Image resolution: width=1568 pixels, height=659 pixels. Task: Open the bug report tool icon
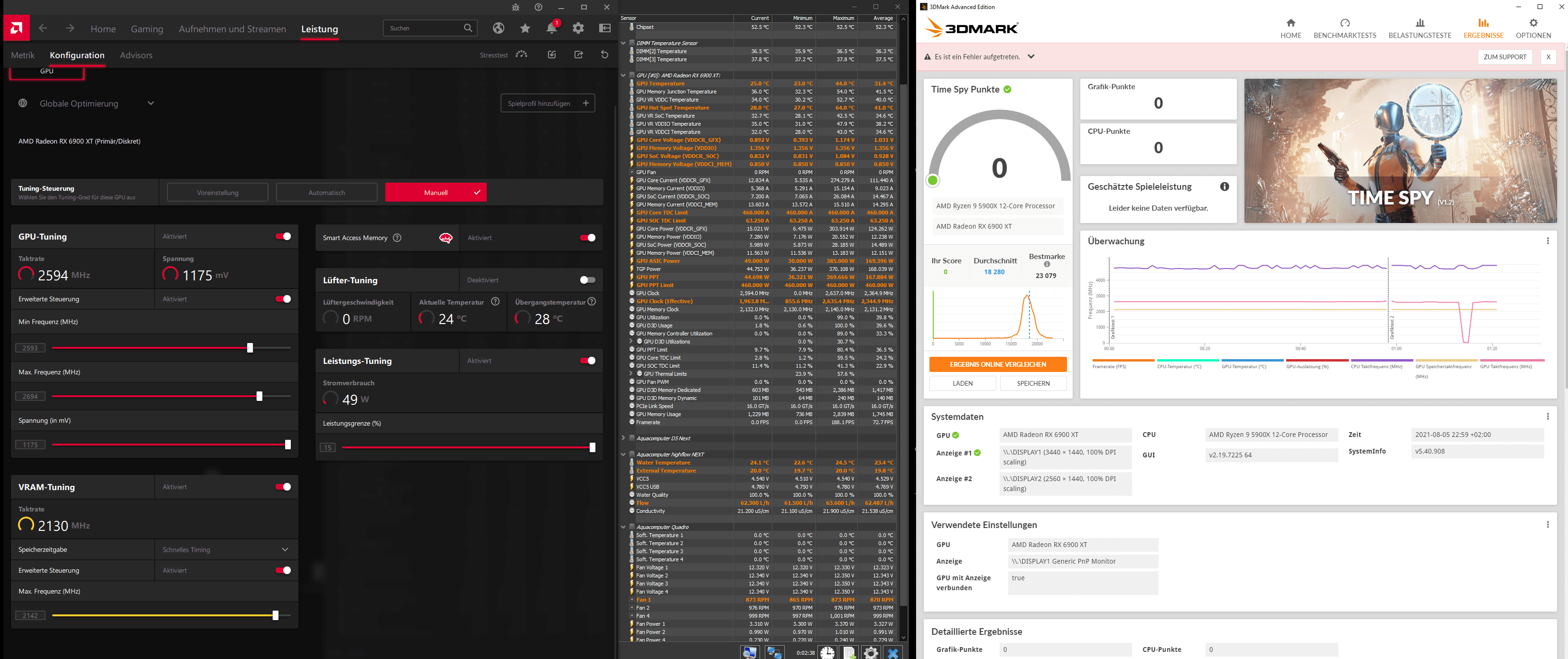[x=516, y=7]
